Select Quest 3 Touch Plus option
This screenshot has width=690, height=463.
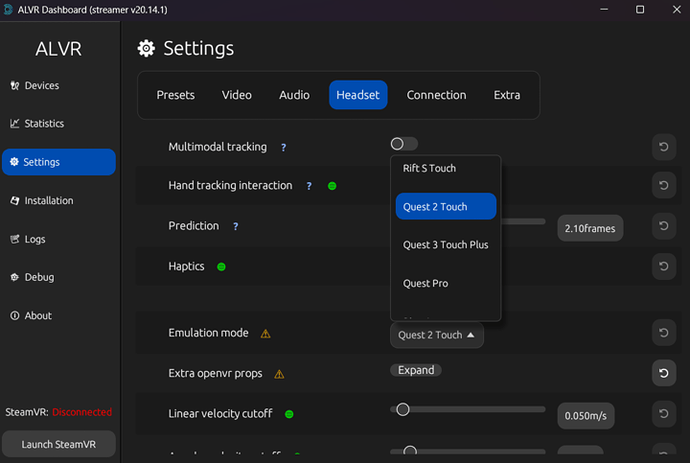(445, 245)
